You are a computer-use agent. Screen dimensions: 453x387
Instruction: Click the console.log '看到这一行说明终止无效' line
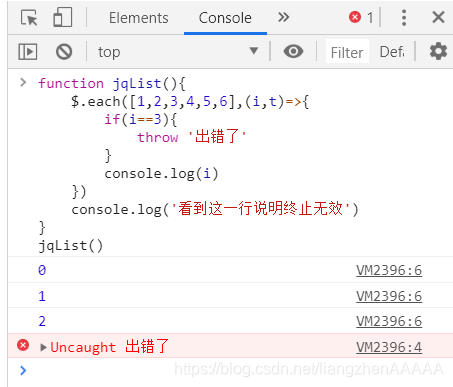215,210
